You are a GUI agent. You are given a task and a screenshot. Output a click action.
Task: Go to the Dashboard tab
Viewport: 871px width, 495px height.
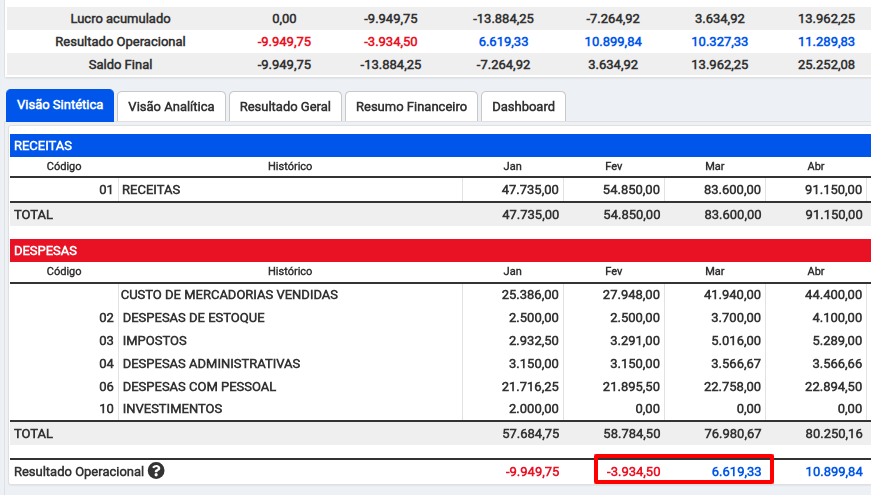click(x=523, y=107)
